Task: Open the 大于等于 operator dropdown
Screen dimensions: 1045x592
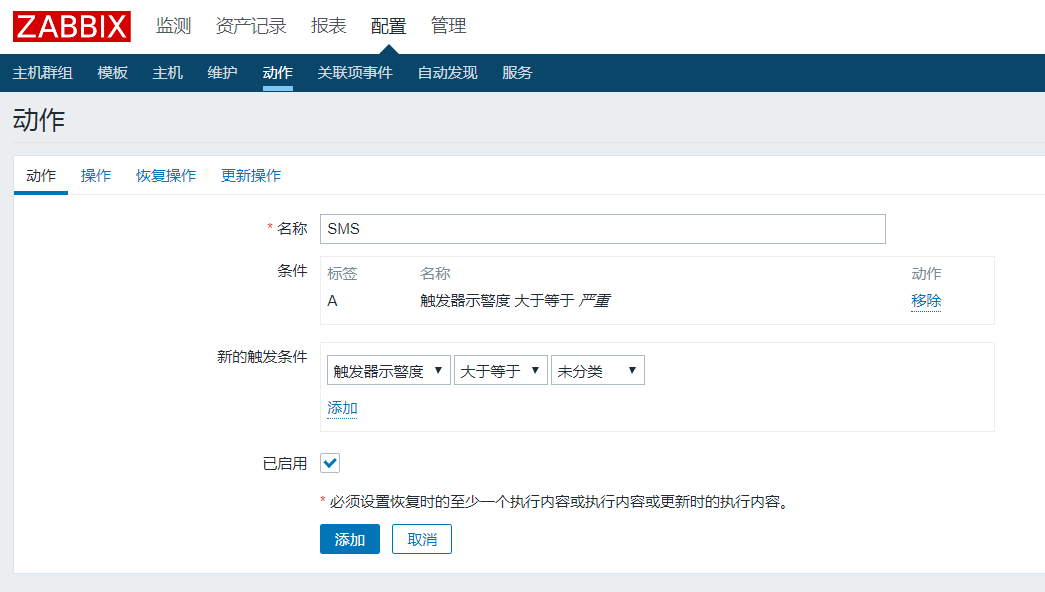Action: coord(501,371)
